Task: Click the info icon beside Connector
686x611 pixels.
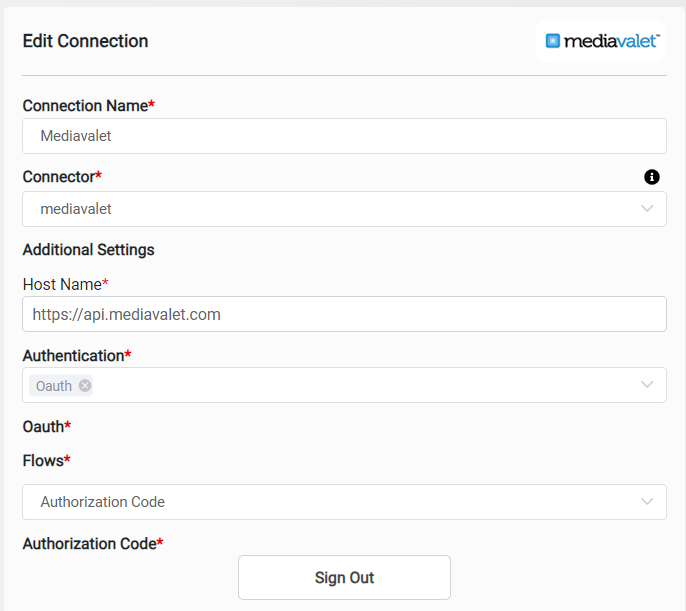Action: 652,177
